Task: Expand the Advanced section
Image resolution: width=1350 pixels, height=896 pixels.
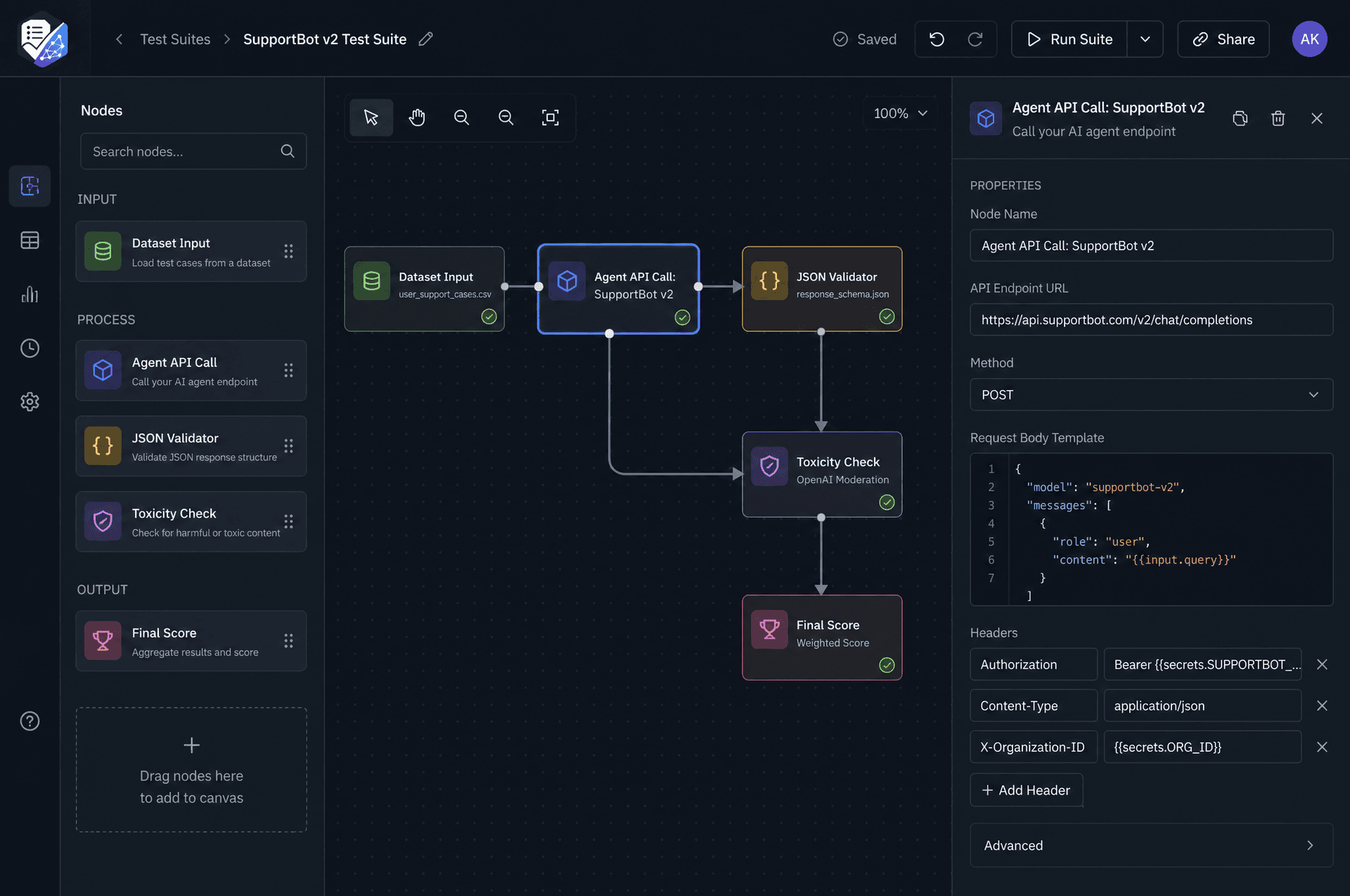Action: [x=1151, y=845]
